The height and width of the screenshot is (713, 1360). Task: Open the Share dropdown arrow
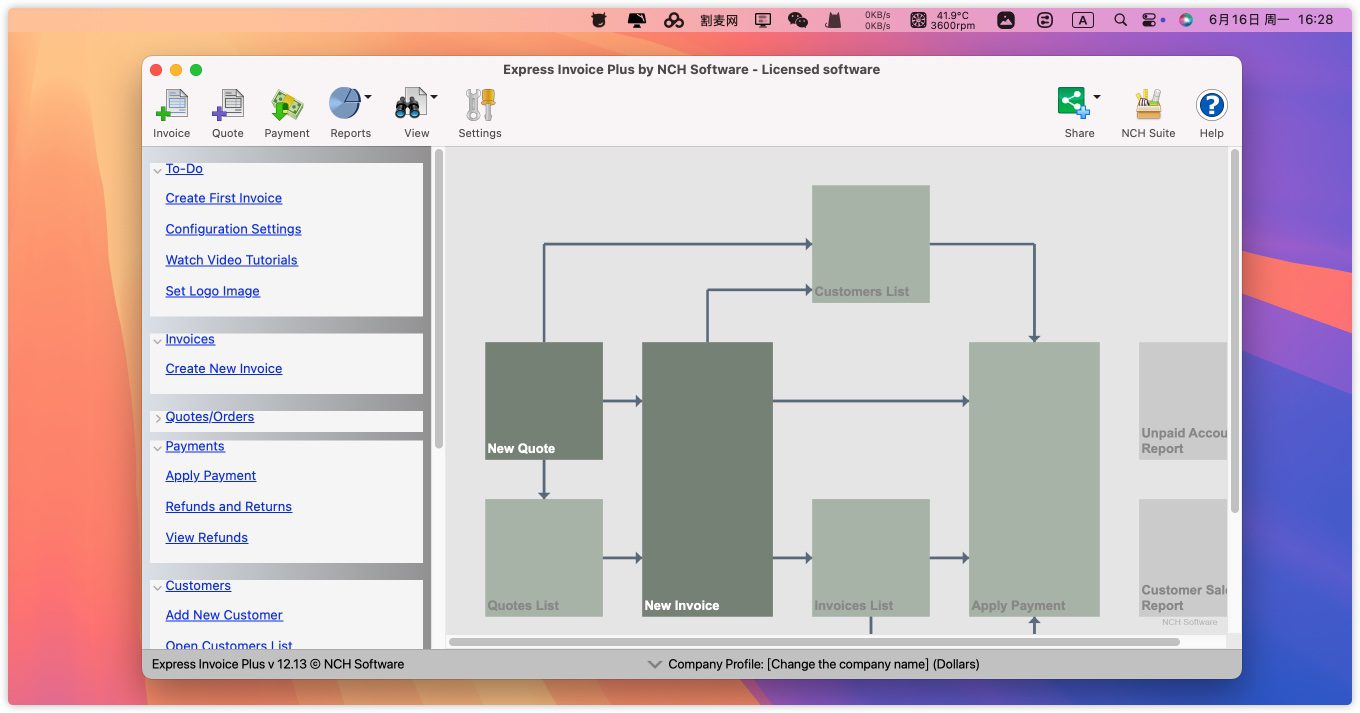click(1097, 97)
